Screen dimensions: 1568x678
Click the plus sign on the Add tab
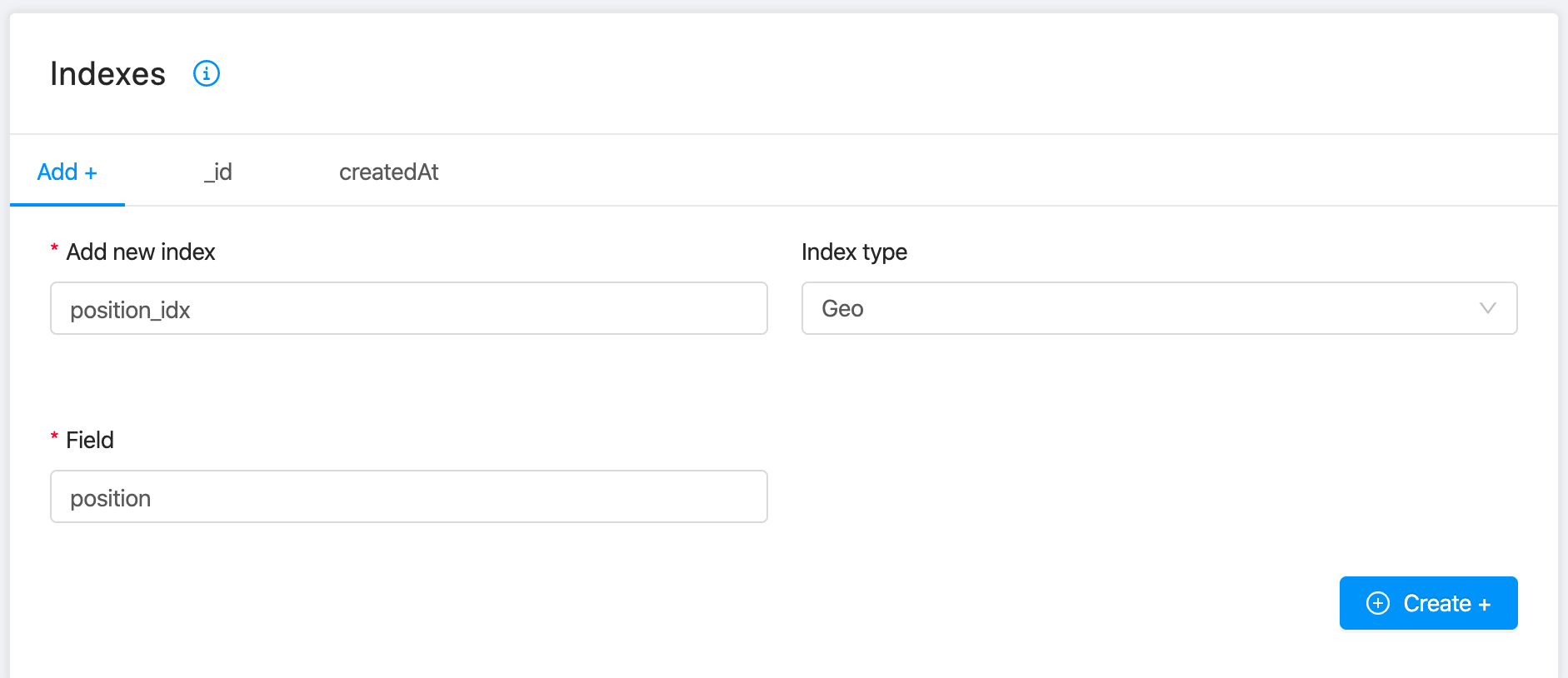(91, 173)
